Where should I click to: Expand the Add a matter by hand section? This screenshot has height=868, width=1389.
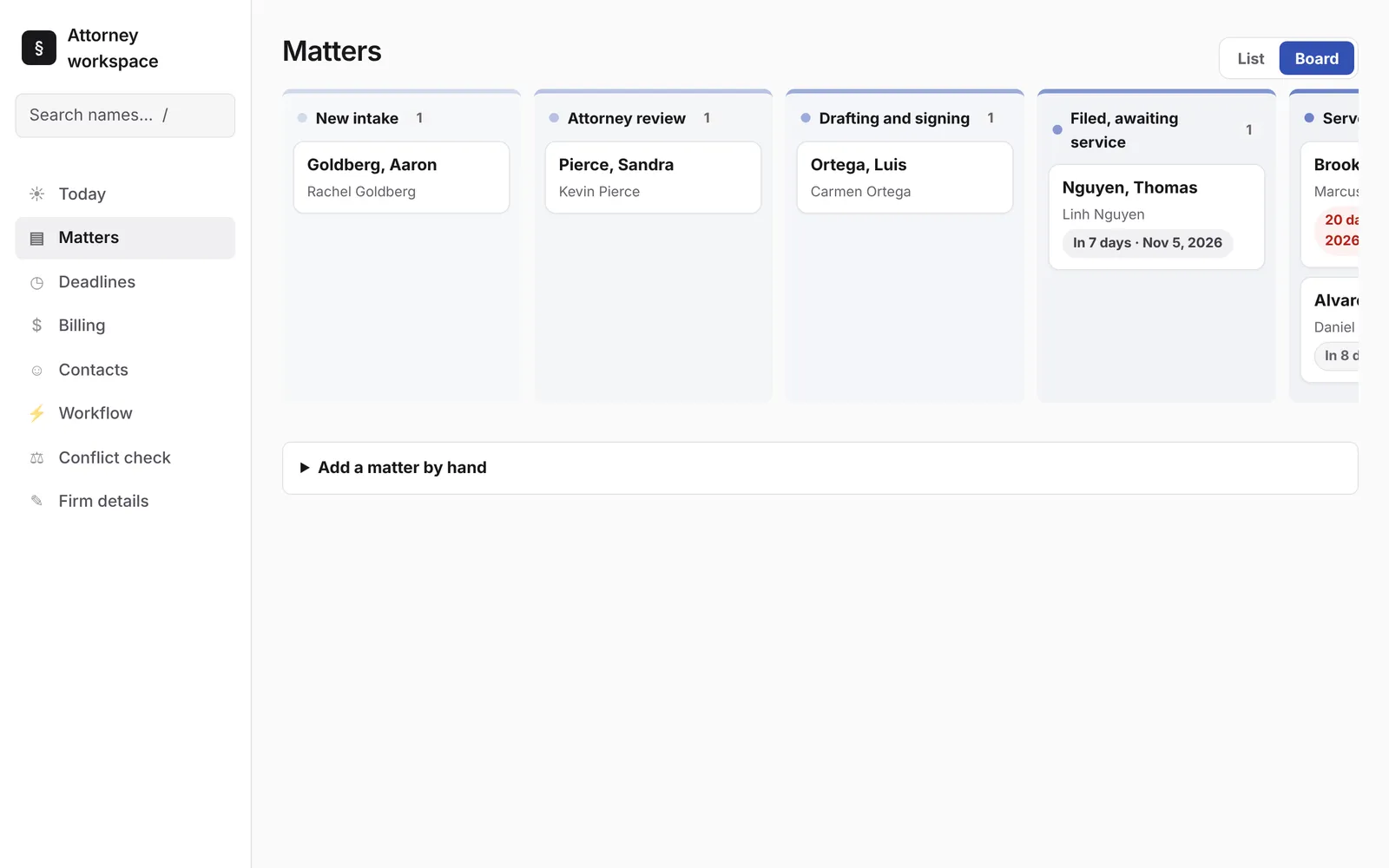pyautogui.click(x=820, y=468)
